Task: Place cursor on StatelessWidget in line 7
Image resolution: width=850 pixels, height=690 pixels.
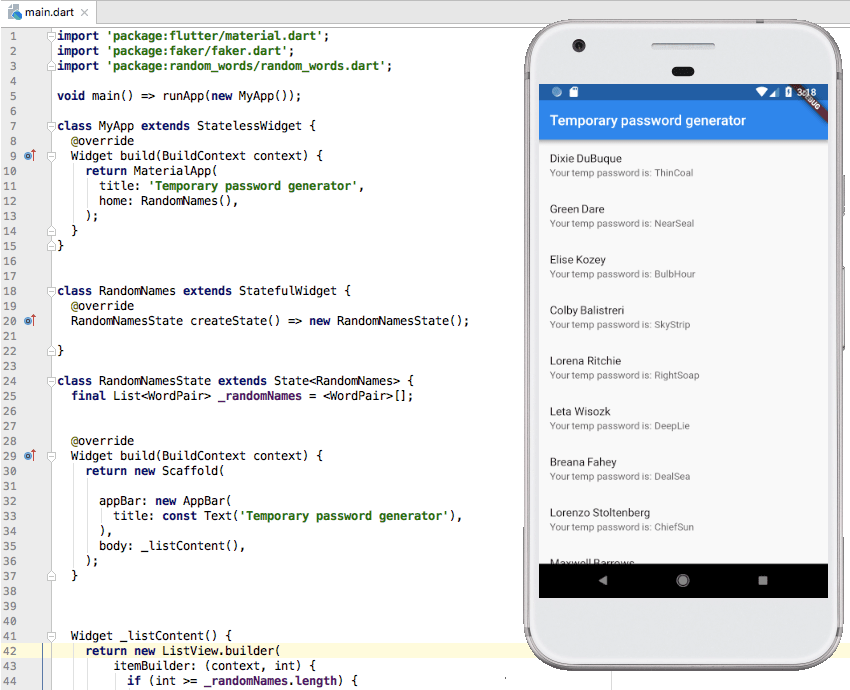Action: point(249,126)
